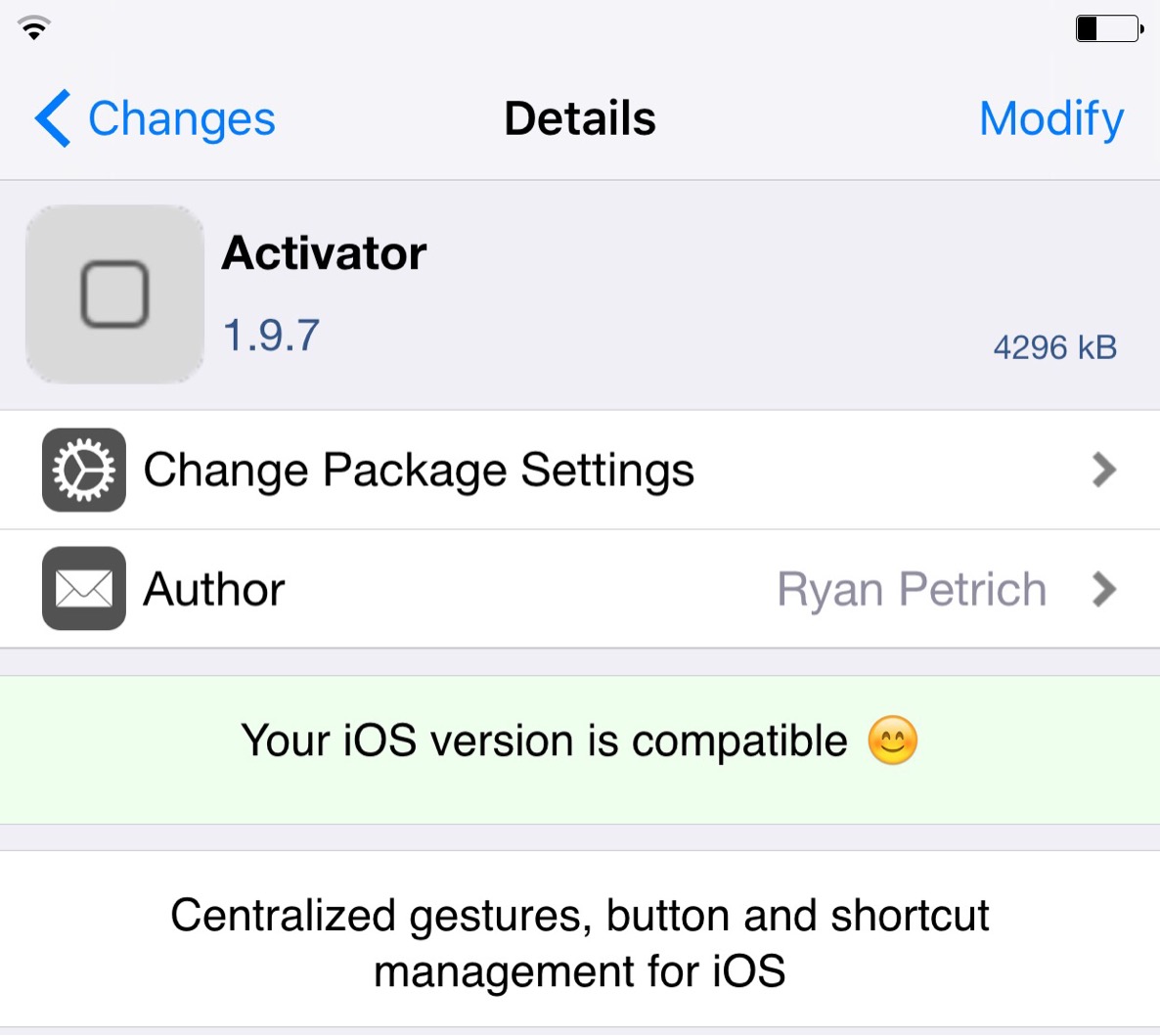This screenshot has height=1036, width=1160.
Task: Tap the battery status icon
Action: click(1109, 29)
